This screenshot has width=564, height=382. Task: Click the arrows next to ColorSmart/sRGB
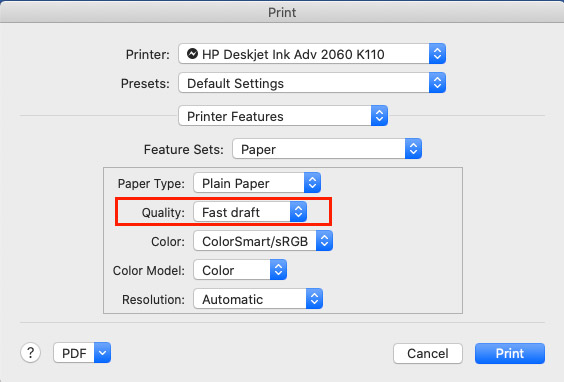(324, 241)
